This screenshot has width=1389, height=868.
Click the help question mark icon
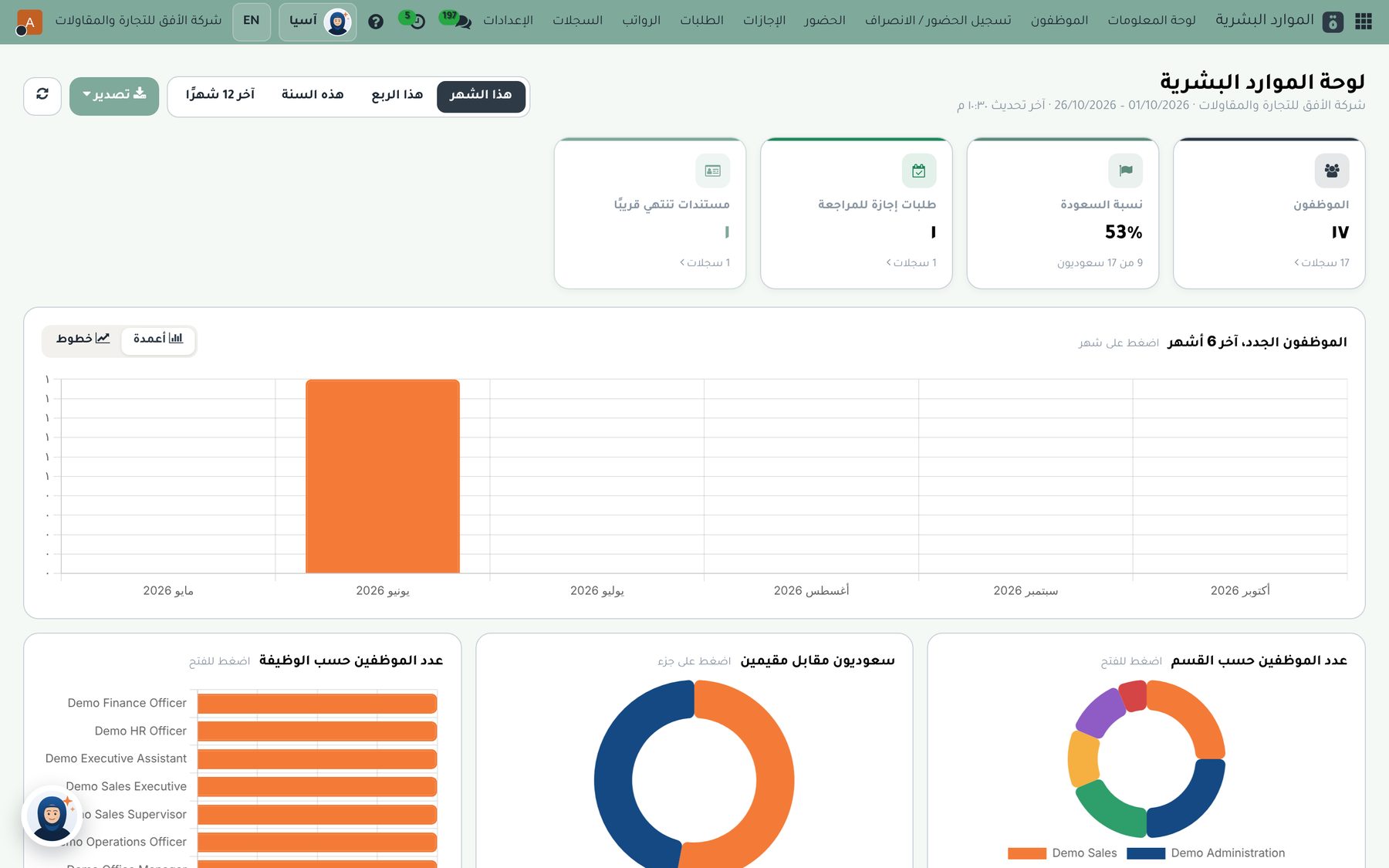tap(376, 22)
